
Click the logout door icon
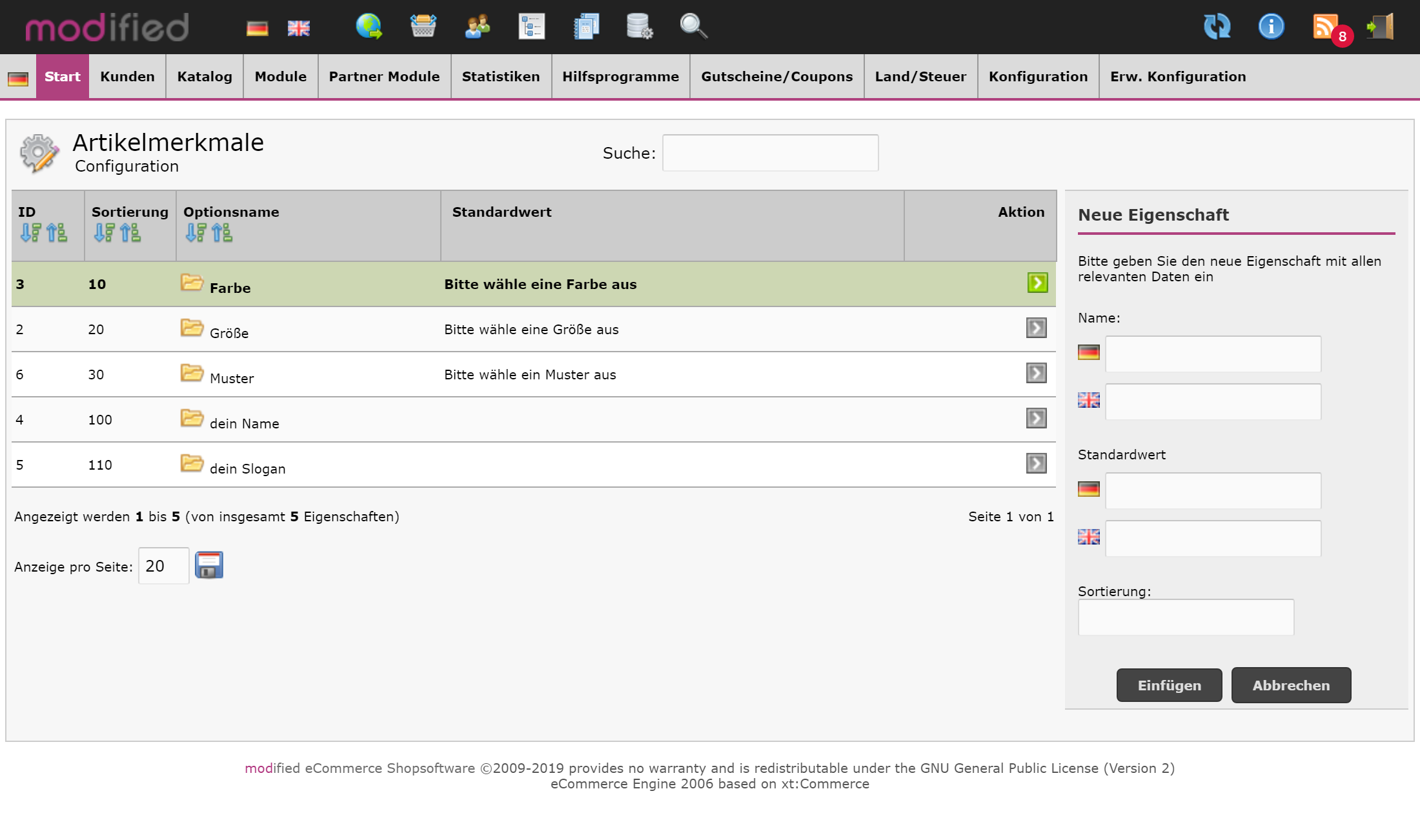pos(1380,27)
